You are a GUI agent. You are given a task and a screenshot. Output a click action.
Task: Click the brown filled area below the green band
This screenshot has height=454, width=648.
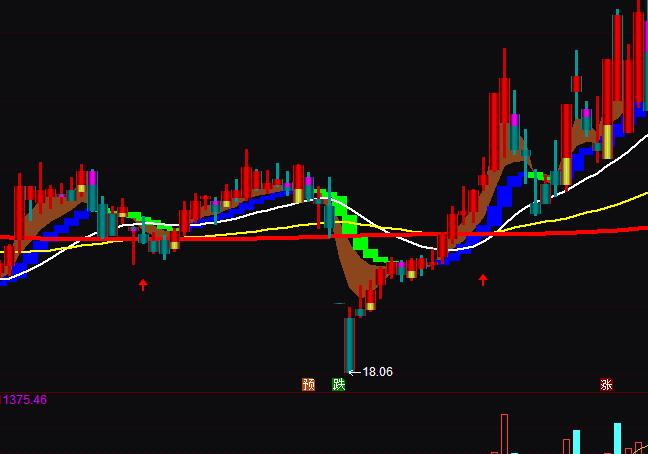pos(352,272)
